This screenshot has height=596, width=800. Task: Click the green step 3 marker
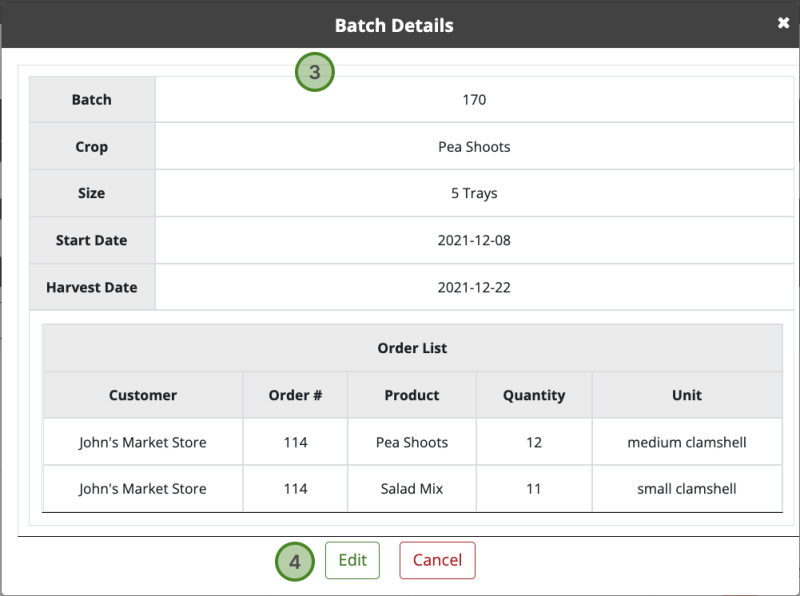tap(314, 71)
